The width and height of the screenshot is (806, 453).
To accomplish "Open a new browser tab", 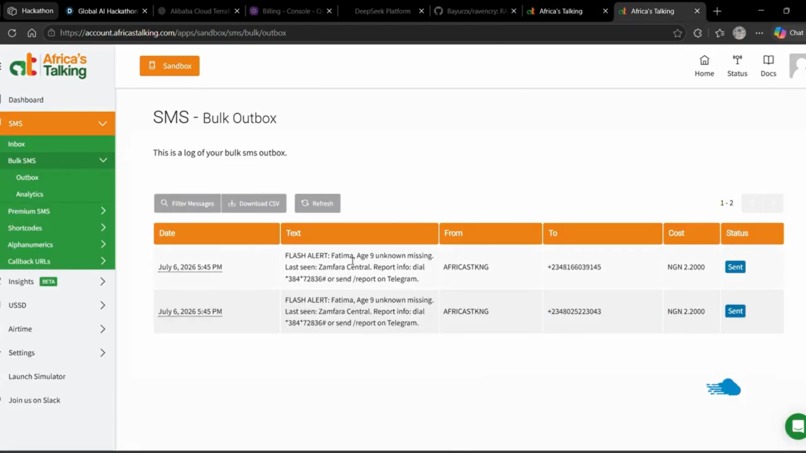I will click(x=717, y=11).
